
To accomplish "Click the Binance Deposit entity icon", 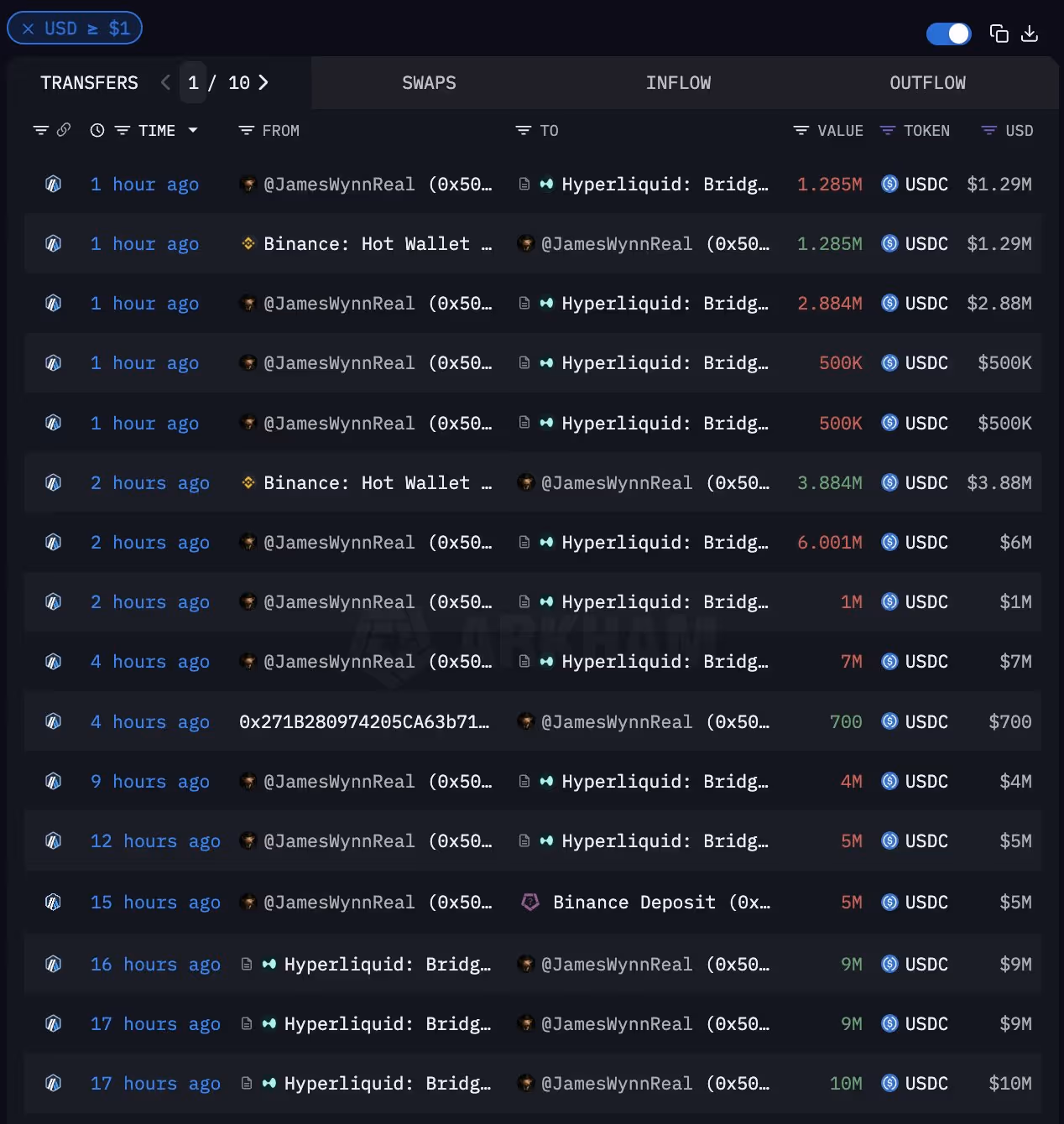I will (x=529, y=902).
